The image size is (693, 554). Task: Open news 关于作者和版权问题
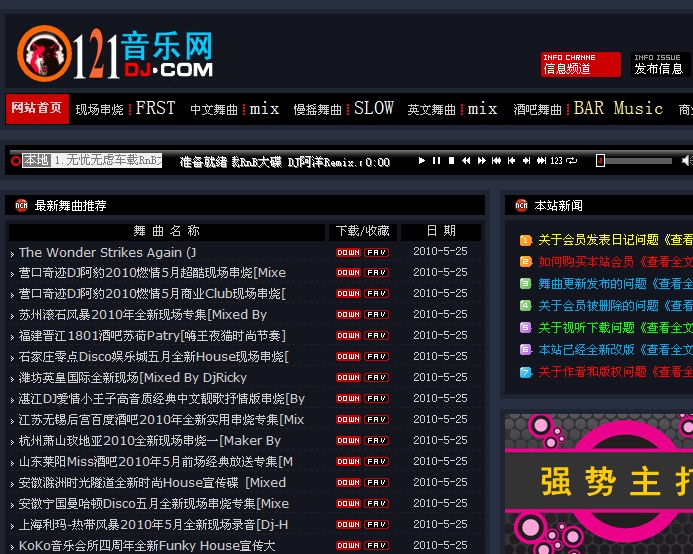tap(616, 372)
